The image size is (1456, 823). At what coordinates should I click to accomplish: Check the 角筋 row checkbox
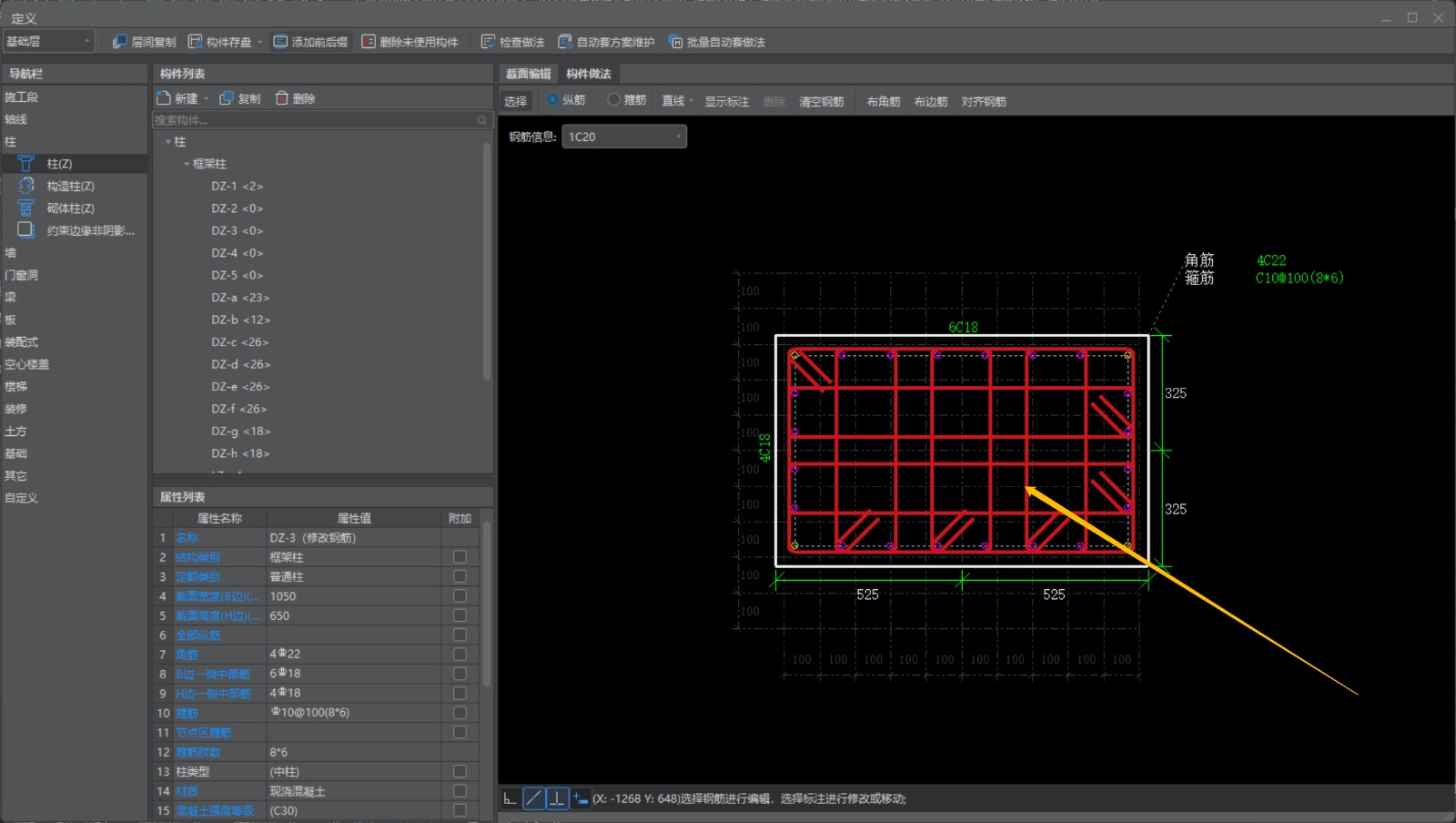click(460, 654)
